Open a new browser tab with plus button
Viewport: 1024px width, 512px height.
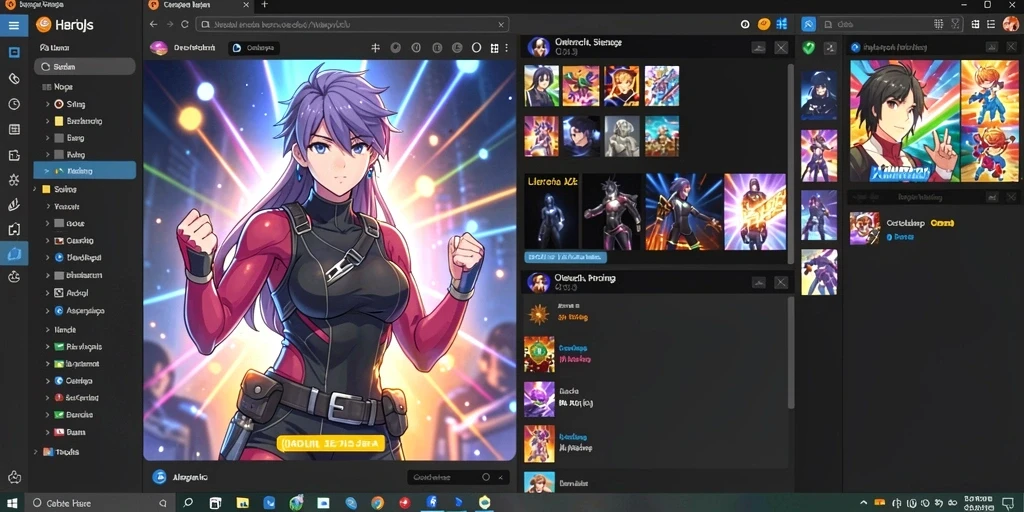click(264, 5)
